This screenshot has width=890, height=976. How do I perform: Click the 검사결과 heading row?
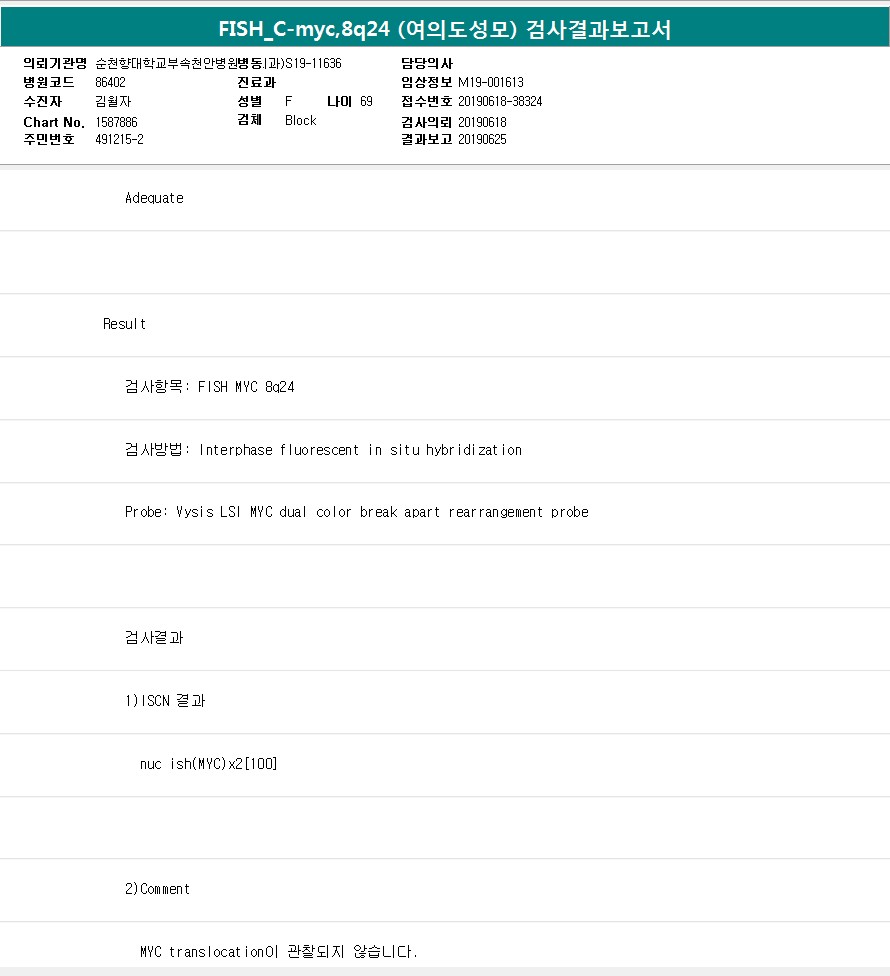click(x=445, y=639)
